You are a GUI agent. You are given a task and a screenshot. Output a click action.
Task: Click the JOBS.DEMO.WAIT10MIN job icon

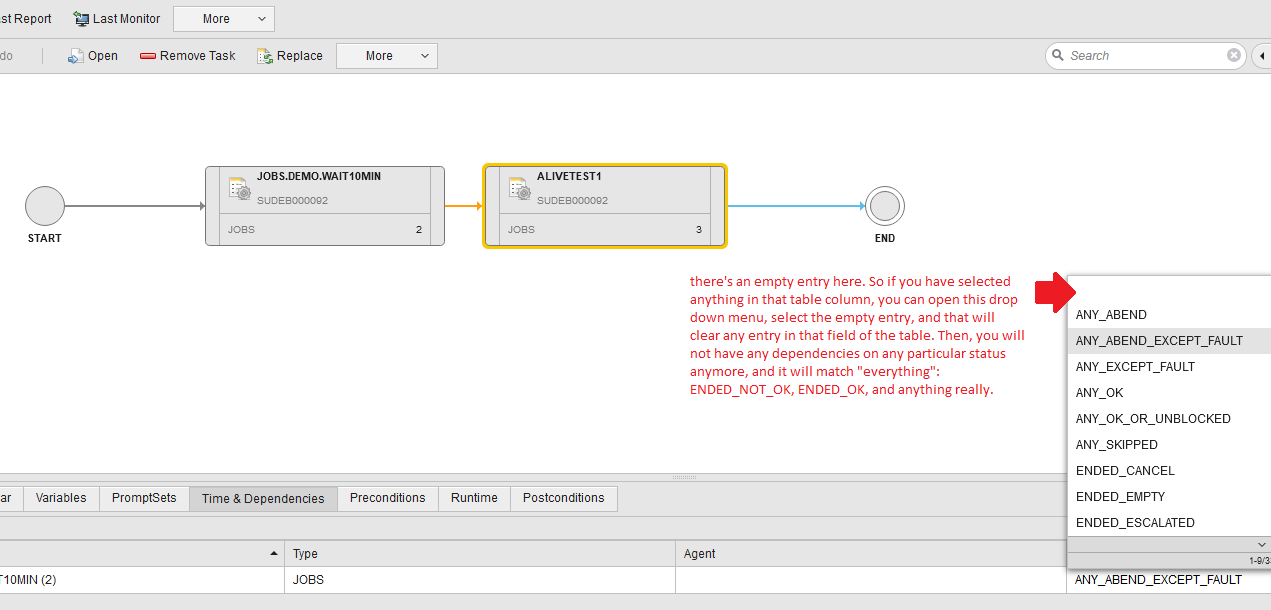239,188
